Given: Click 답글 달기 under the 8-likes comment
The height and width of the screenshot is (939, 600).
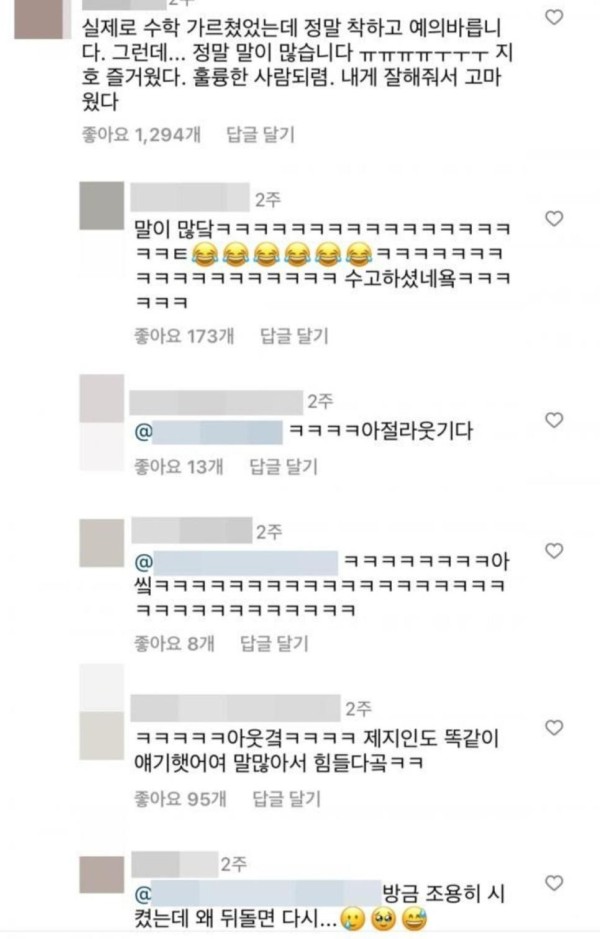Looking at the screenshot, I should tap(274, 644).
